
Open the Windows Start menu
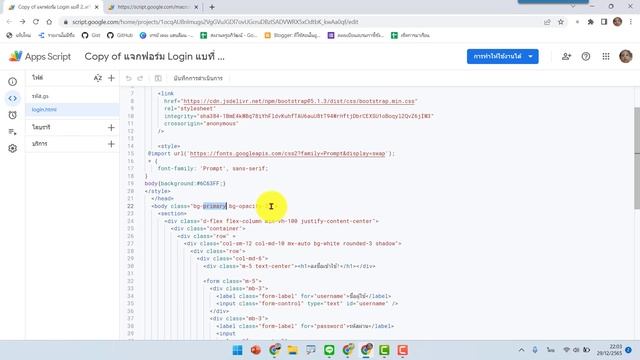(237, 350)
